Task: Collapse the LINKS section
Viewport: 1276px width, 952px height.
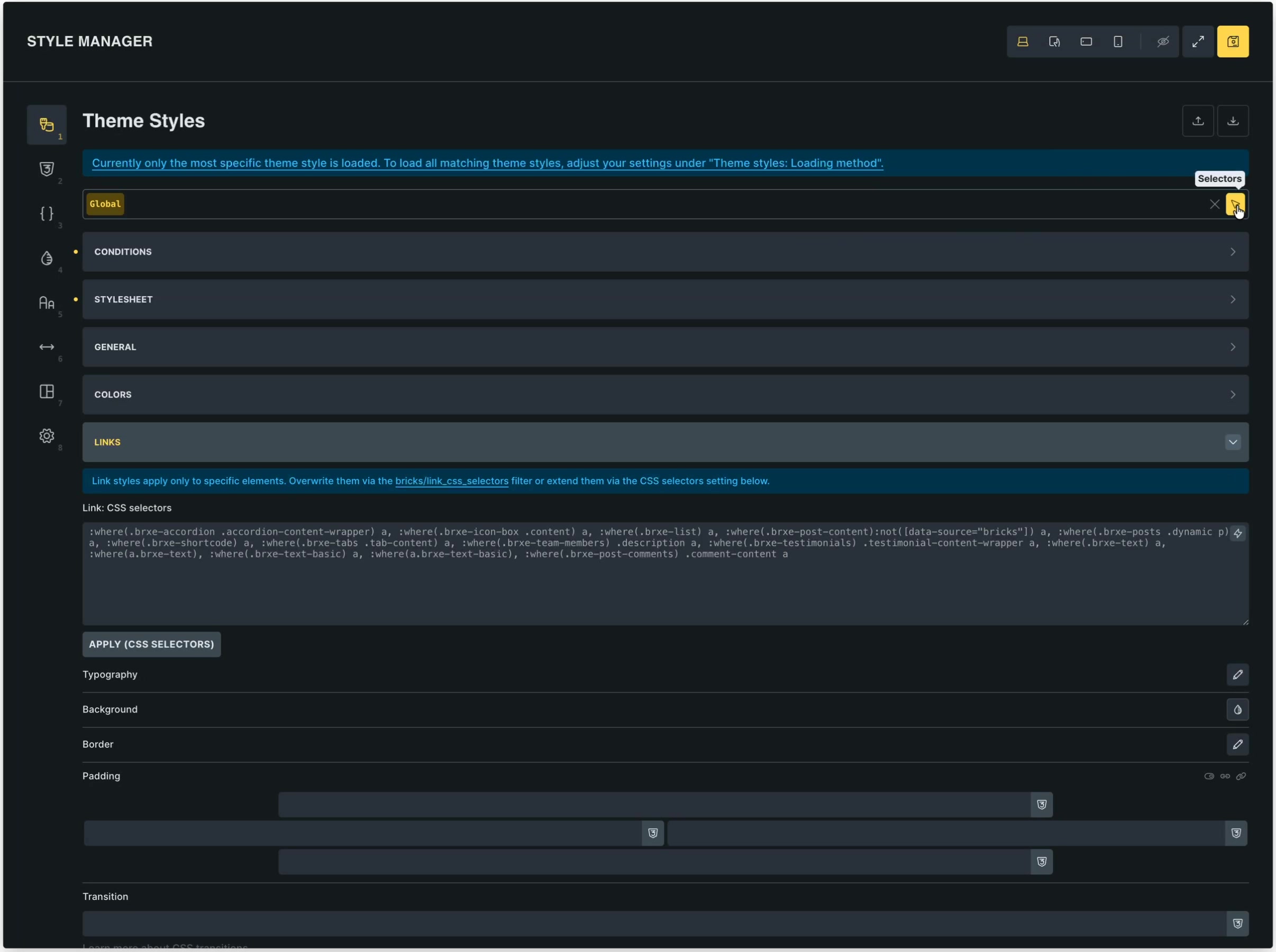Action: click(666, 442)
